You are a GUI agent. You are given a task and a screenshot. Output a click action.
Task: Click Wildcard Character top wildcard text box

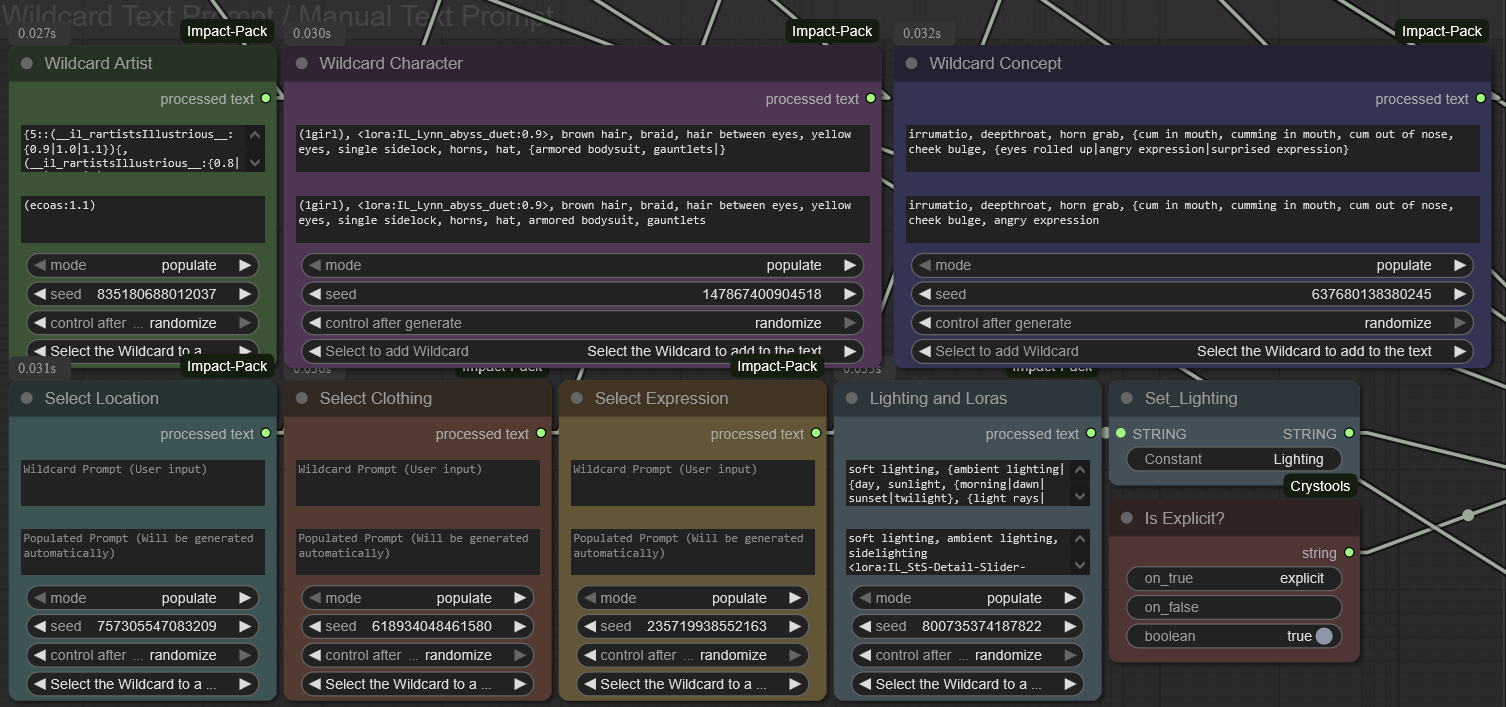(582, 148)
